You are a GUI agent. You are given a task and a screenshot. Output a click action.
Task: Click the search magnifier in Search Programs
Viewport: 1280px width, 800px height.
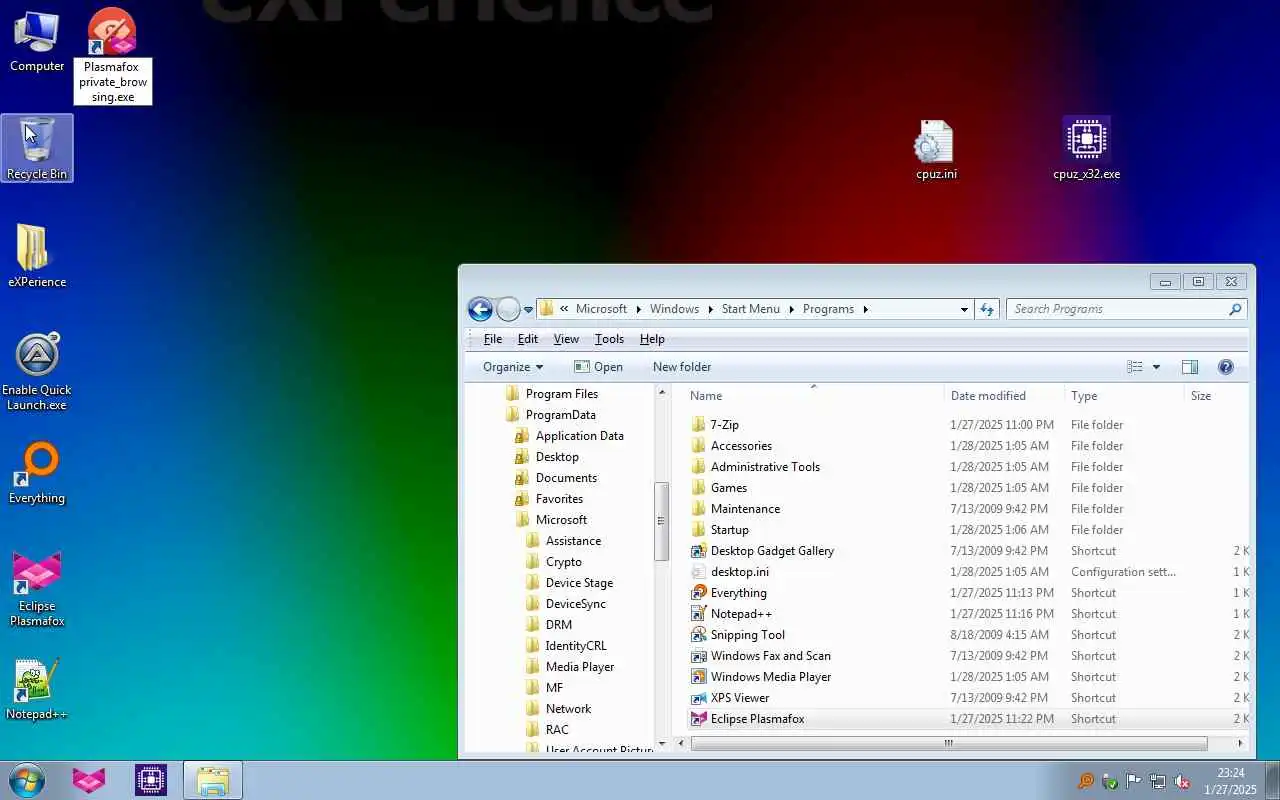click(1235, 309)
